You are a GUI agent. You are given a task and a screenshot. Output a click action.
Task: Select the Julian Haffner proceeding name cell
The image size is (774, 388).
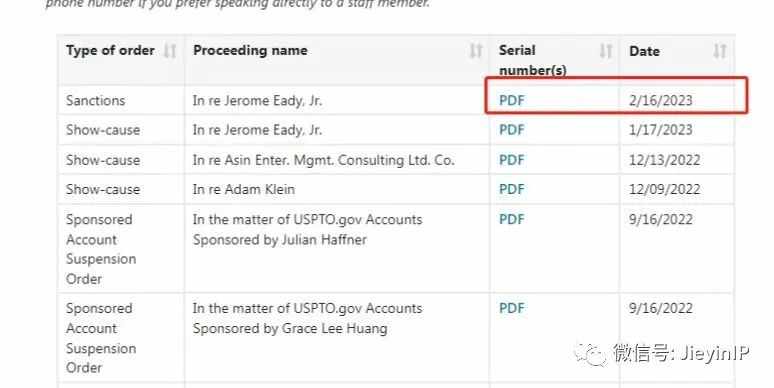[x=337, y=248]
